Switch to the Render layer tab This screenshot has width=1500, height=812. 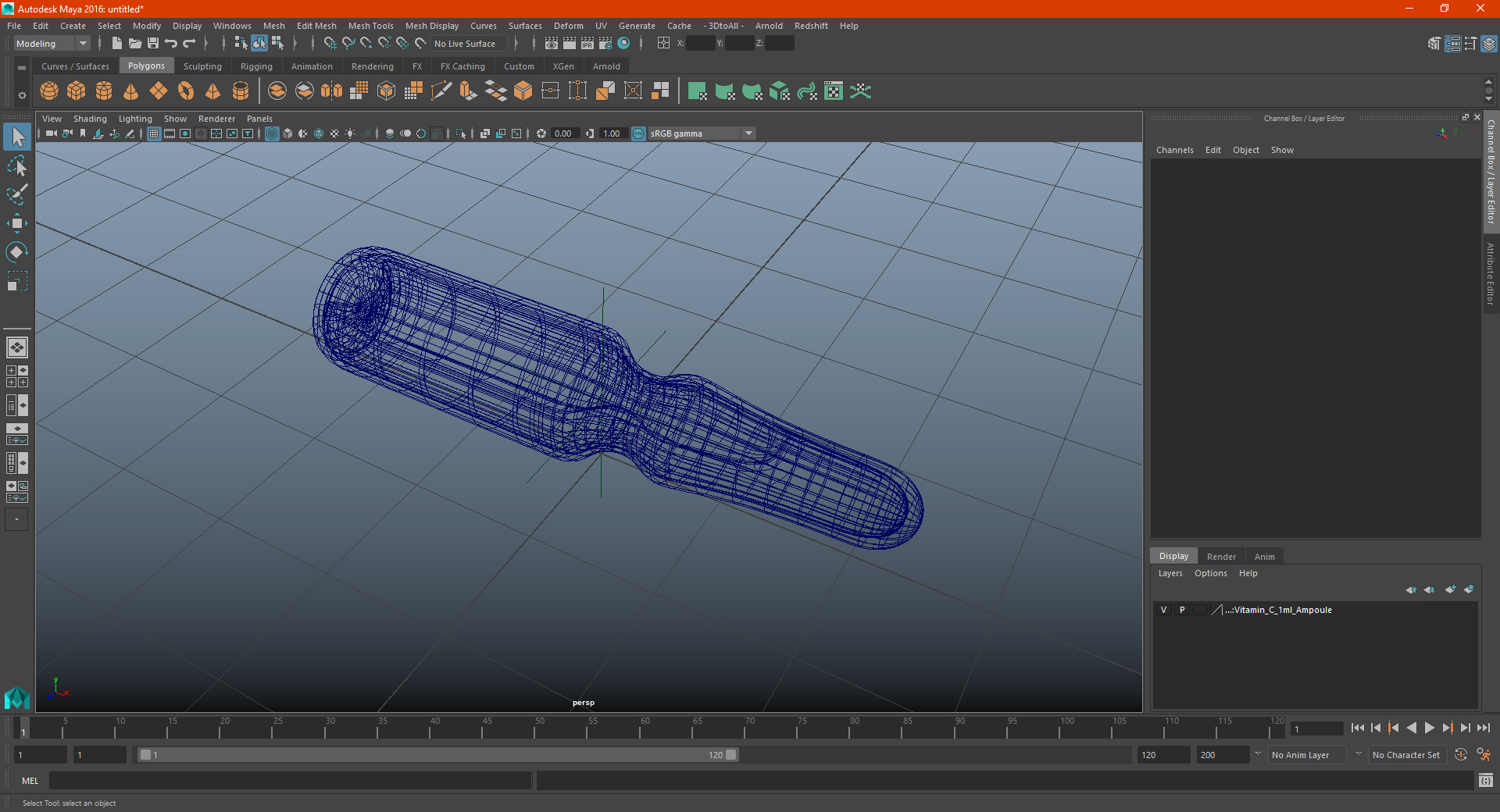coord(1221,557)
